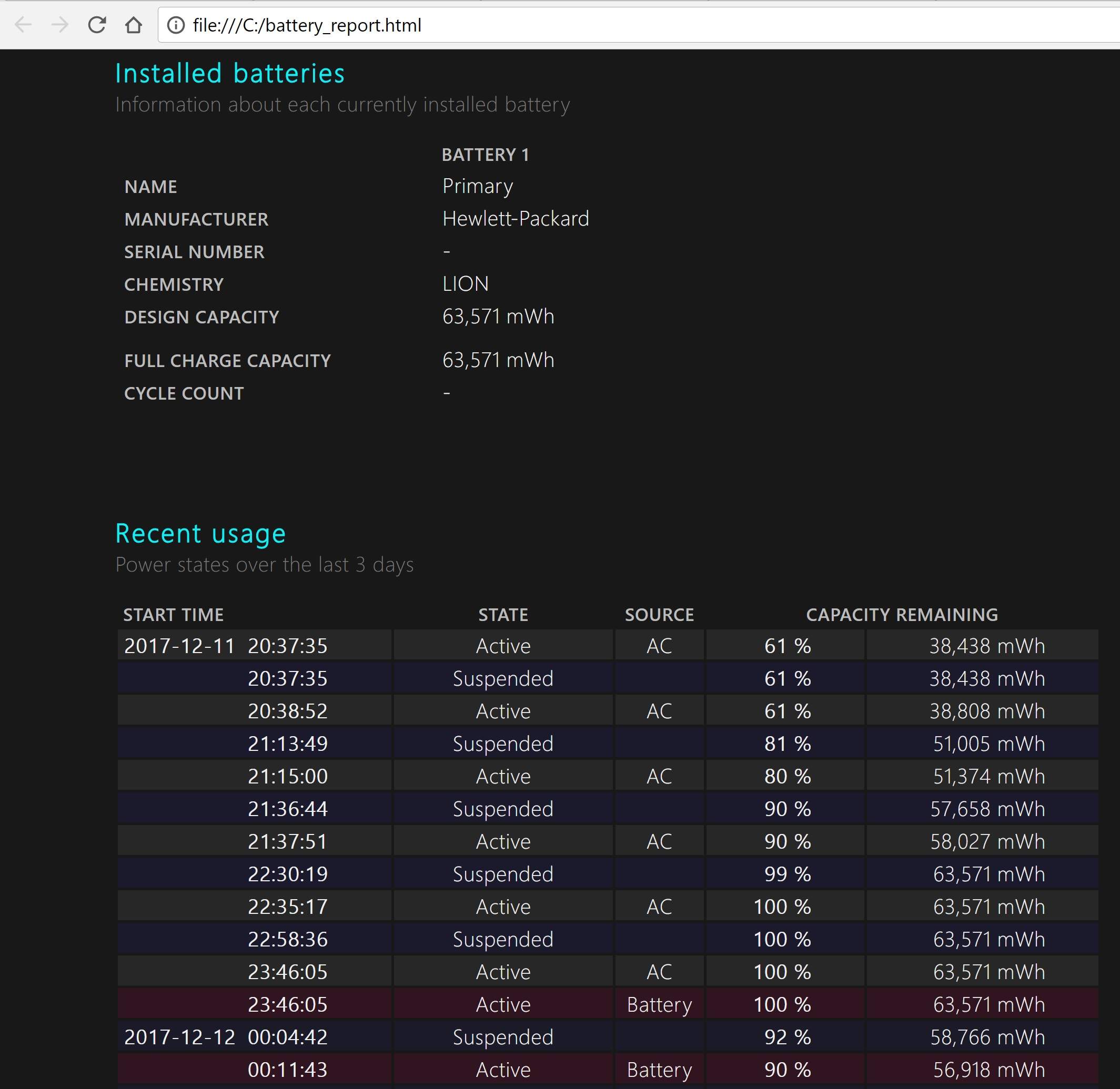This screenshot has height=1089, width=1120.
Task: Reload the battery report page
Action: (97, 25)
